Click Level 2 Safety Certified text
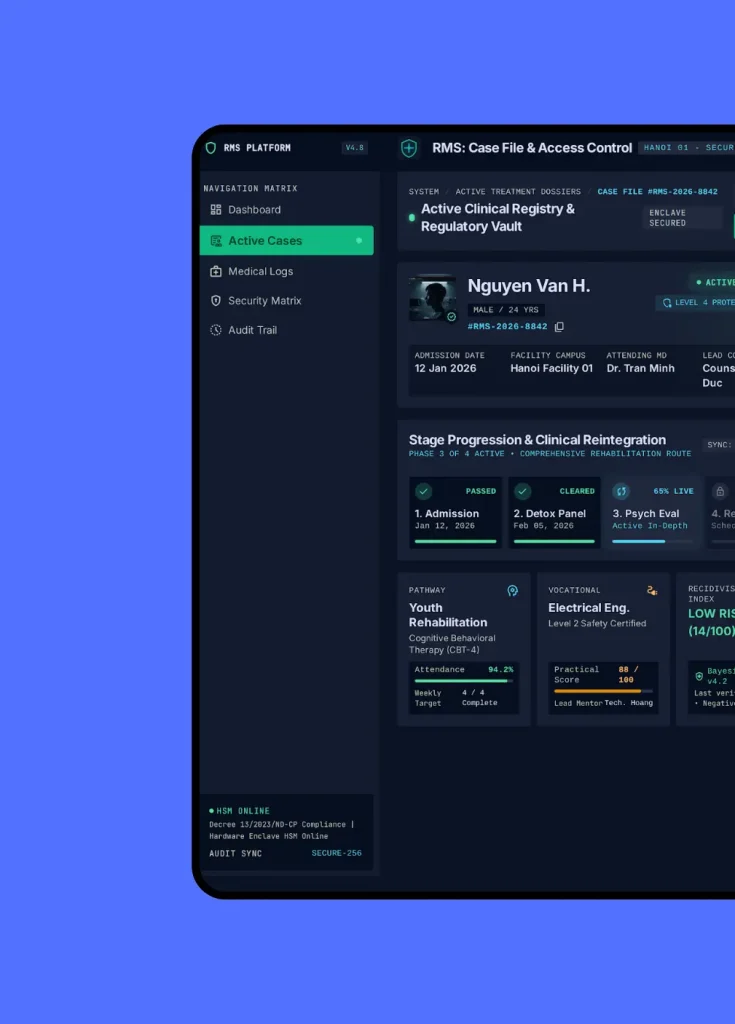 click(597, 624)
